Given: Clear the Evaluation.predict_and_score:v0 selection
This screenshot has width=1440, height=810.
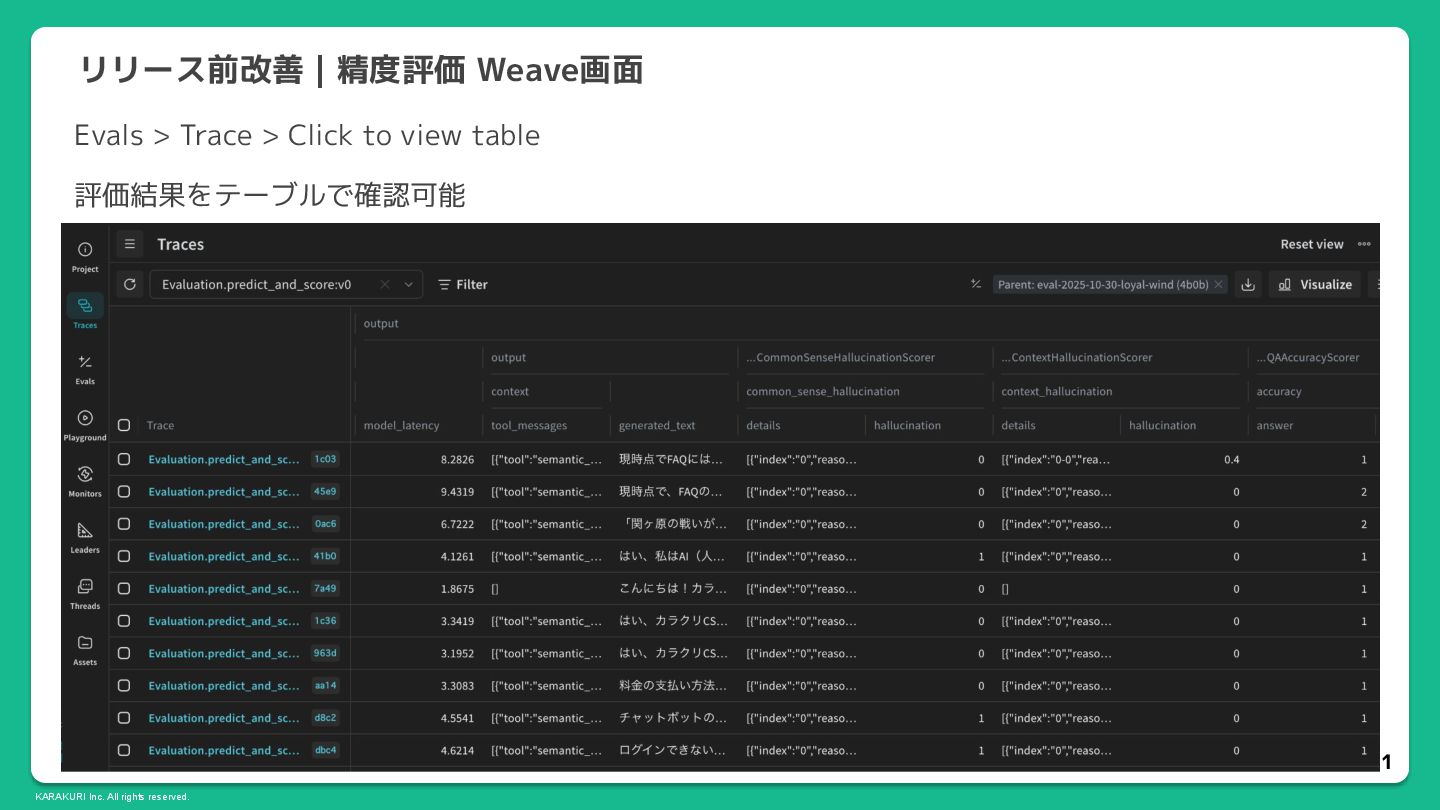Looking at the screenshot, I should 385,285.
